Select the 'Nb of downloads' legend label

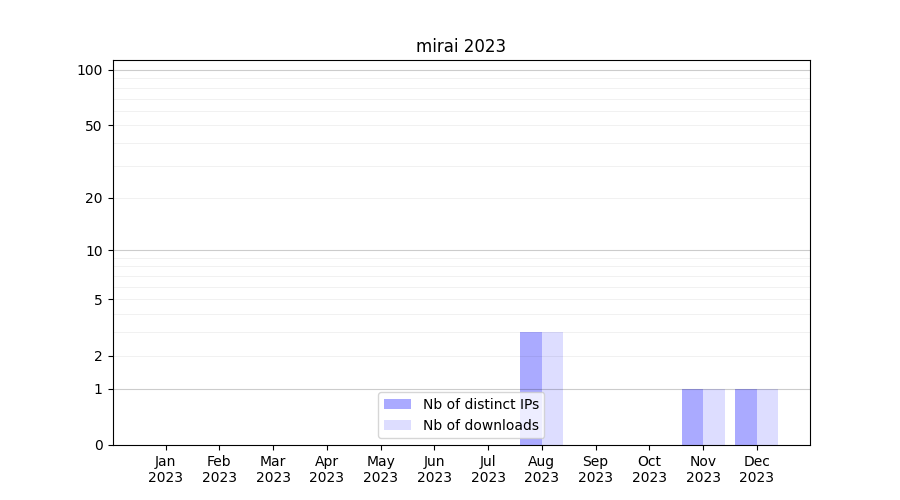(480, 425)
